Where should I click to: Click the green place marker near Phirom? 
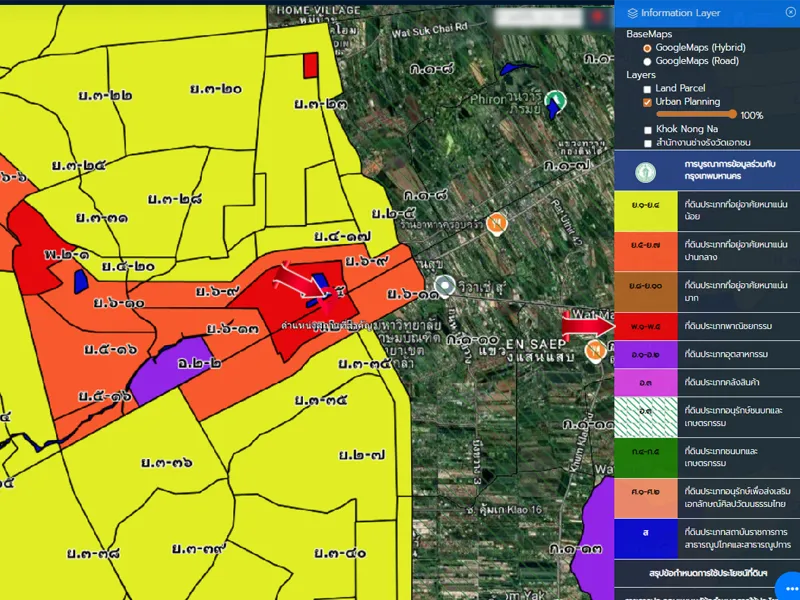556,100
